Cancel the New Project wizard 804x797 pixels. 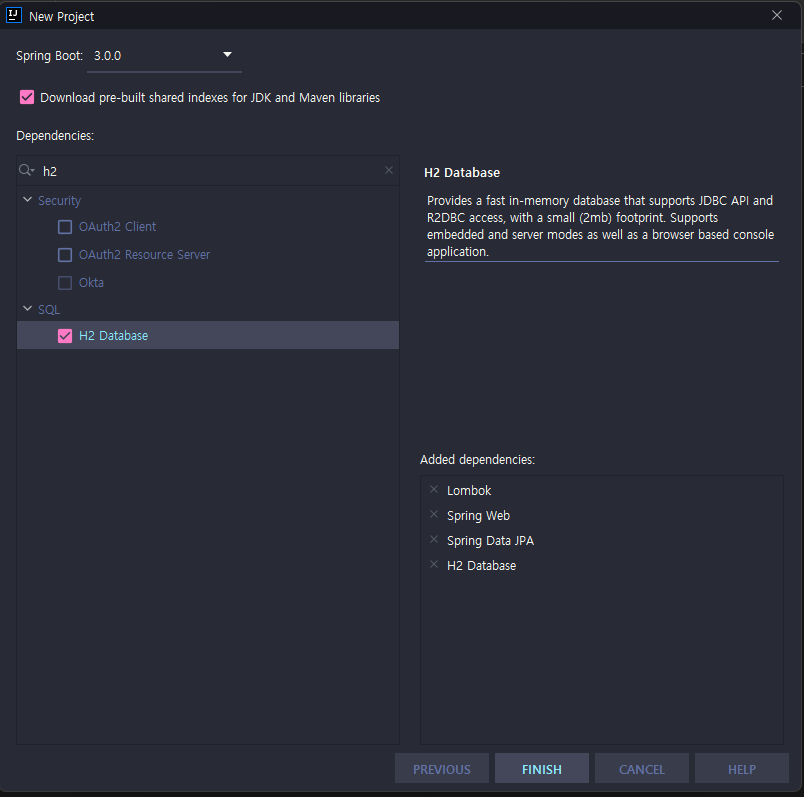tap(642, 768)
